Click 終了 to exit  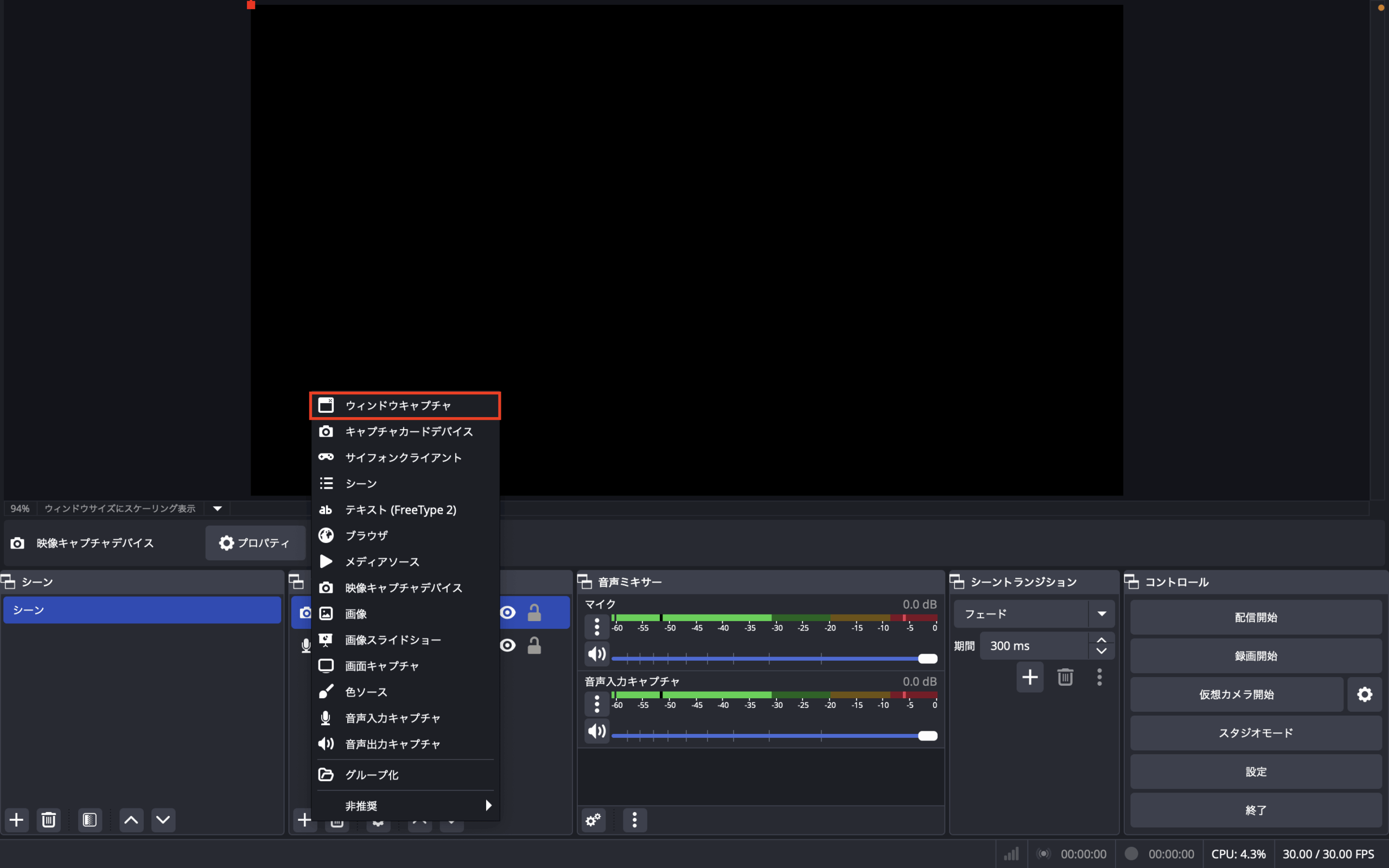pos(1256,810)
